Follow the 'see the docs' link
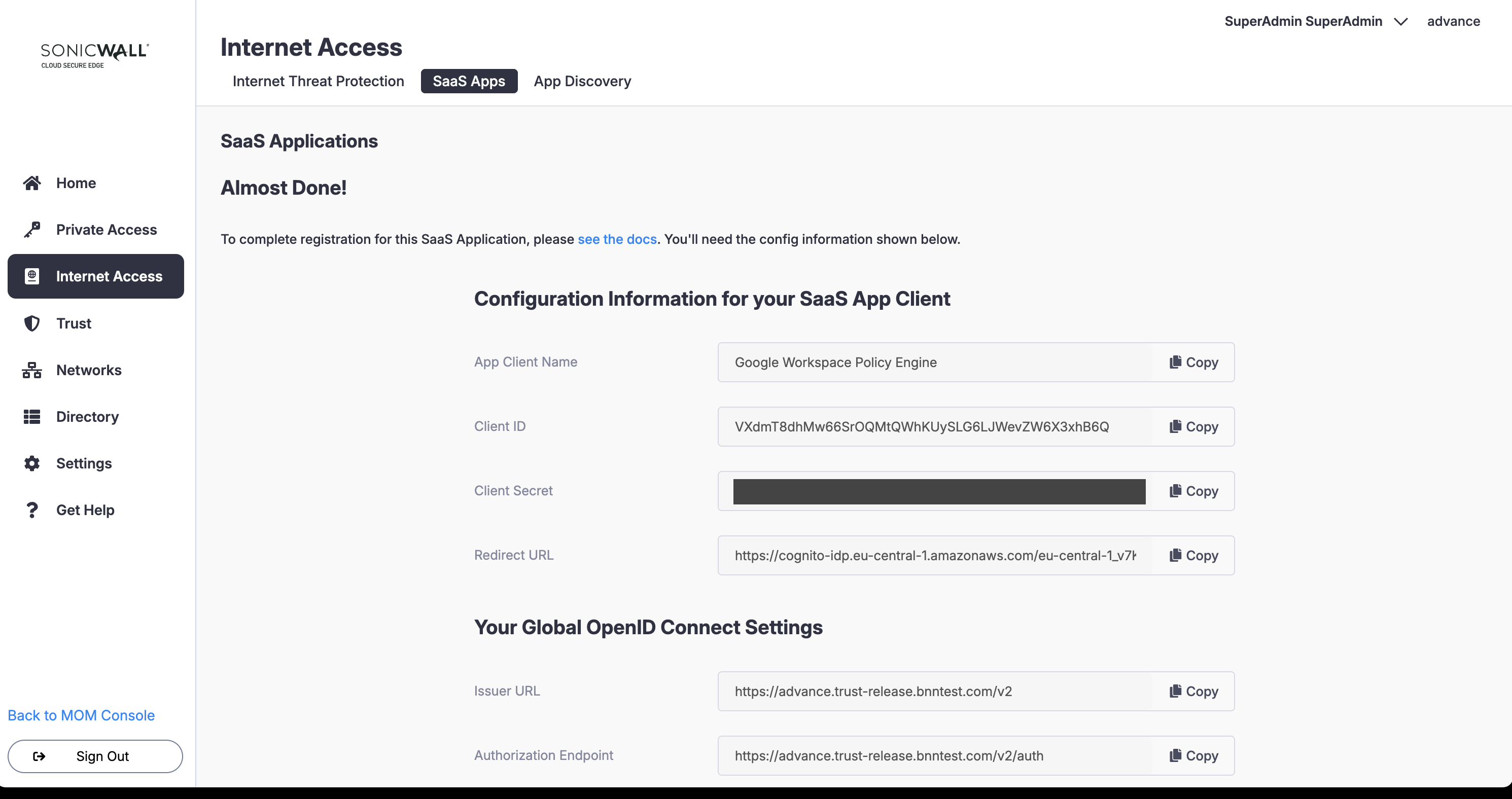The image size is (1512, 799). (617, 239)
